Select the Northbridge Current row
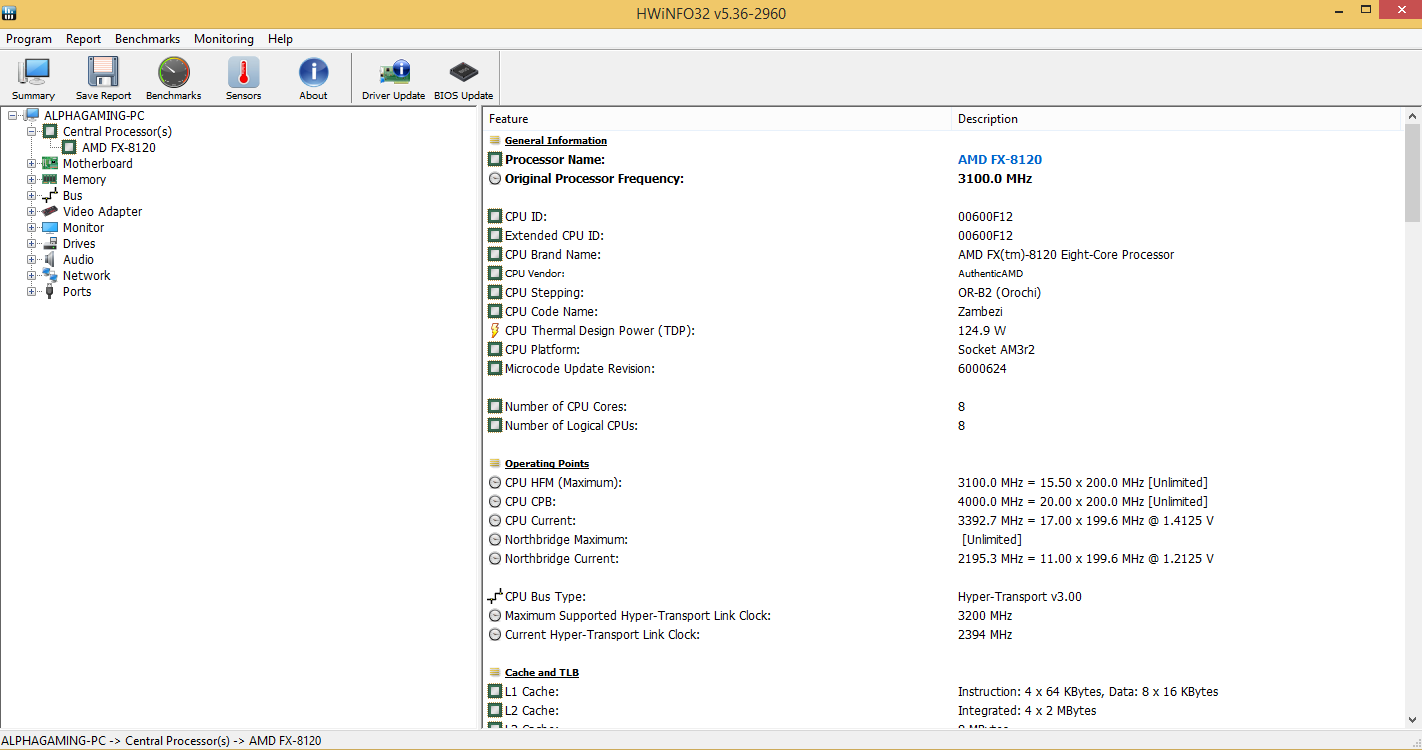 coord(943,558)
